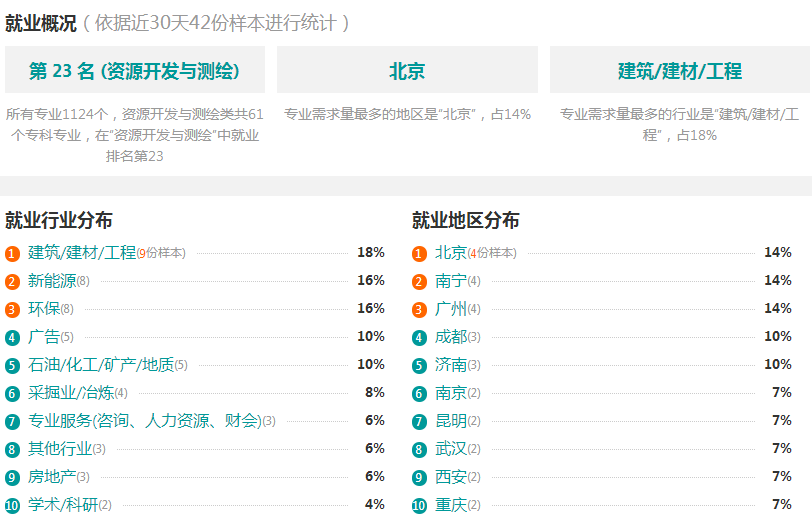Viewport: 812px width, 527px height.
Task: Click rank badge 9 beside 房地产
Action: pyautogui.click(x=12, y=477)
